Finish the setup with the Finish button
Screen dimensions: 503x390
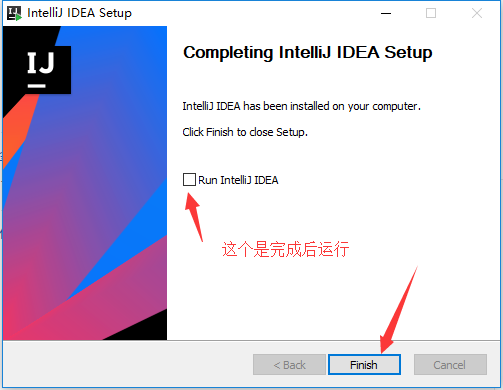364,365
